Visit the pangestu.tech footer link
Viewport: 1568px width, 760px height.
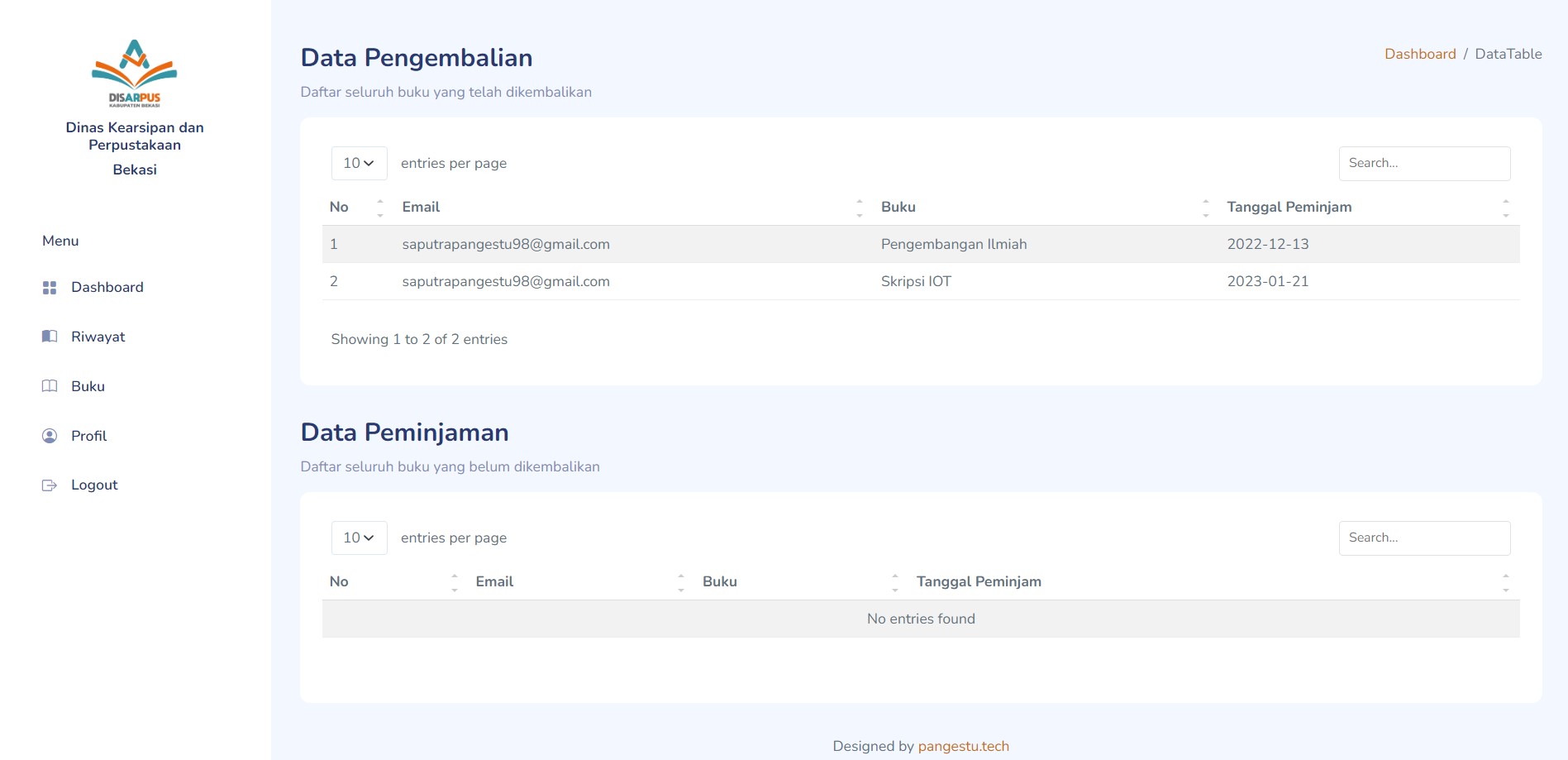pos(963,746)
